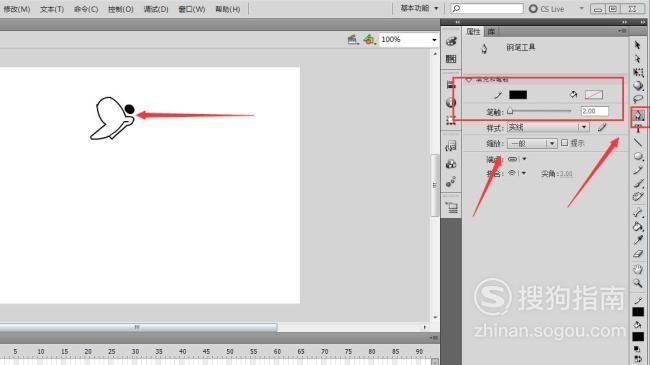Select the white arrow Subselection tool
This screenshot has height=365, width=650.
(x=638, y=59)
